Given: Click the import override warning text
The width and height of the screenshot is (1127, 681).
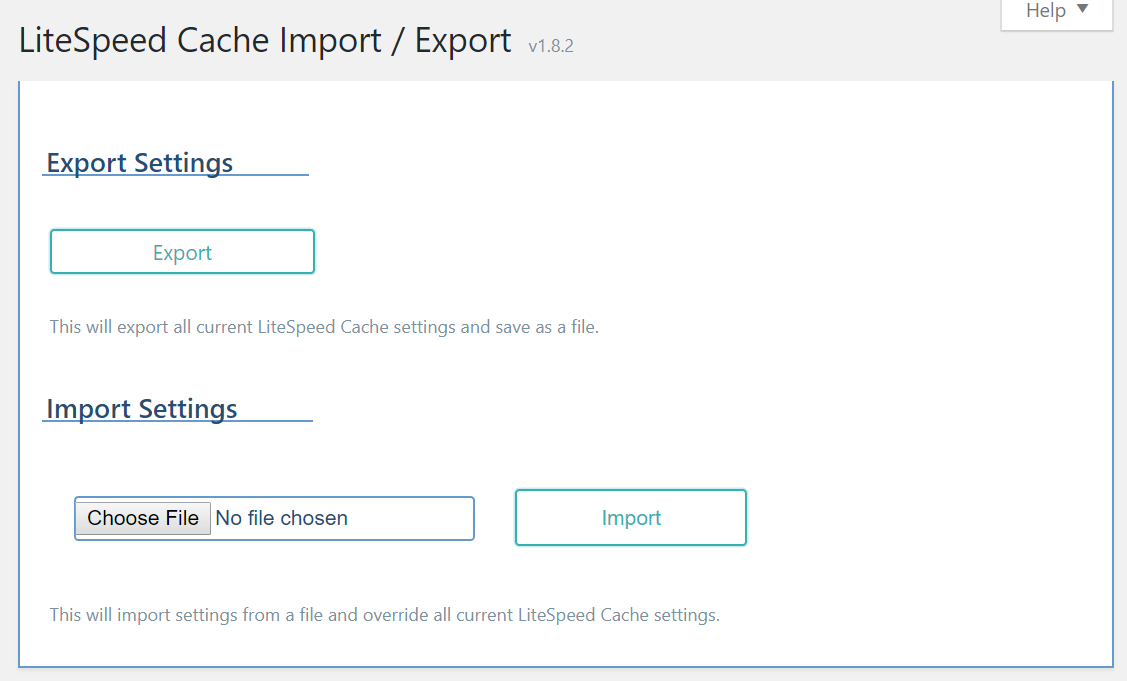Looking at the screenshot, I should pyautogui.click(x=385, y=616).
